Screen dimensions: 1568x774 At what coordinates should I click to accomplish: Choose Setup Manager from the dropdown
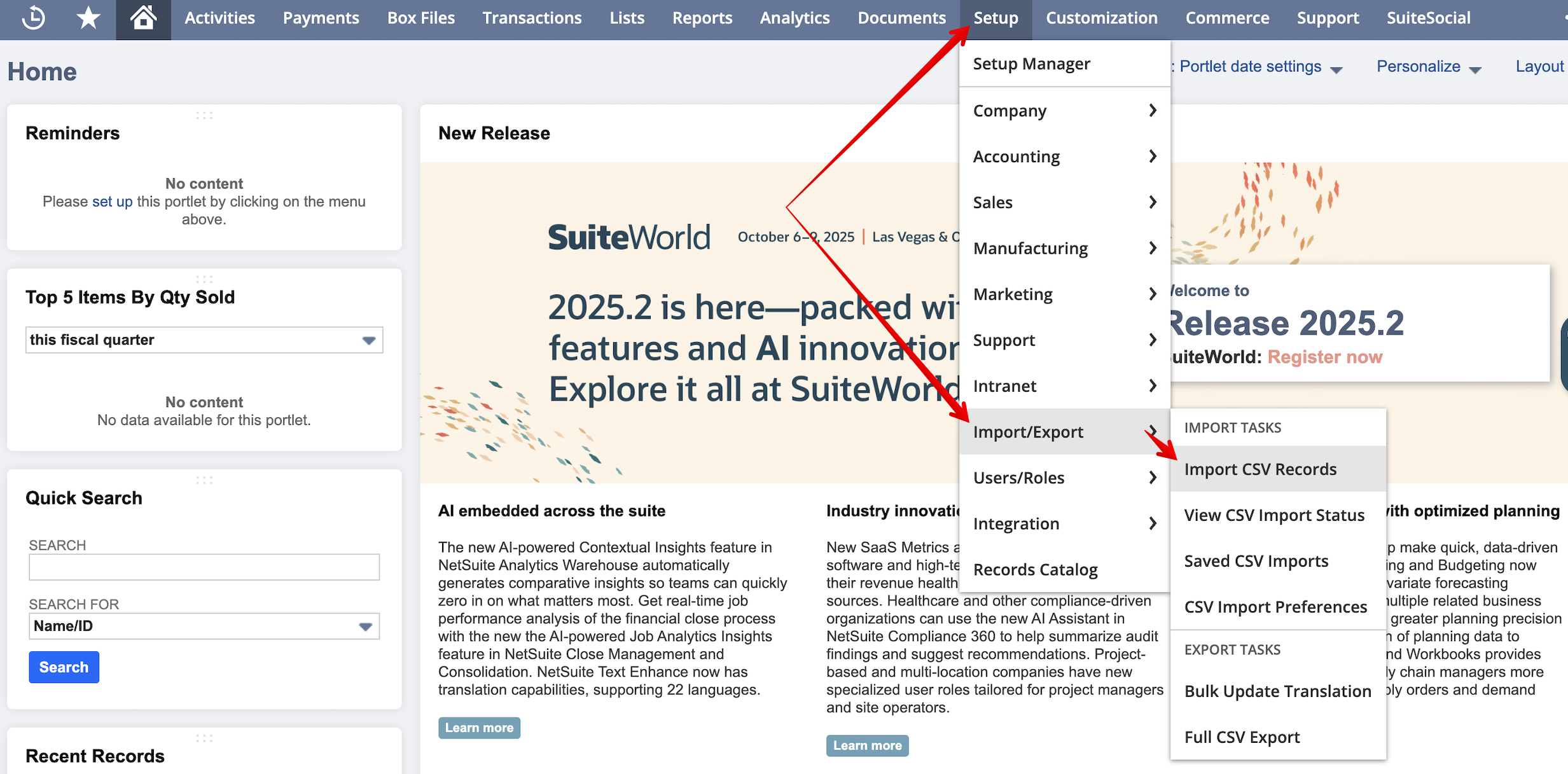1065,64
